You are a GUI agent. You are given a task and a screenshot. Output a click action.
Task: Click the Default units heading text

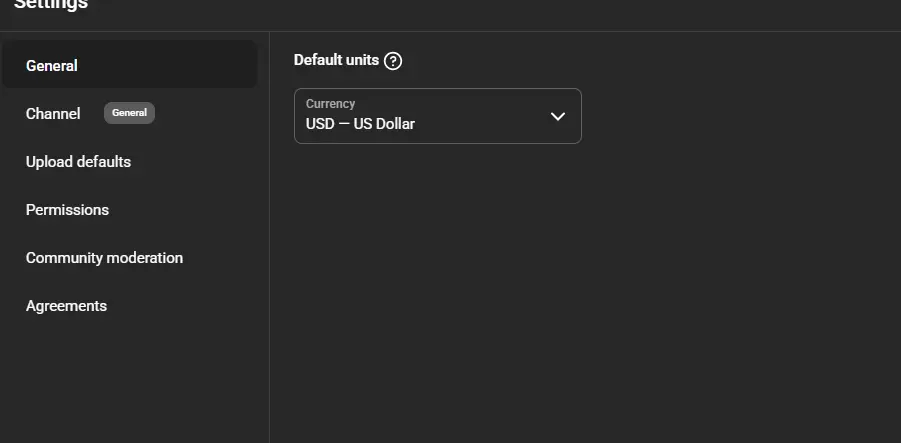(336, 60)
